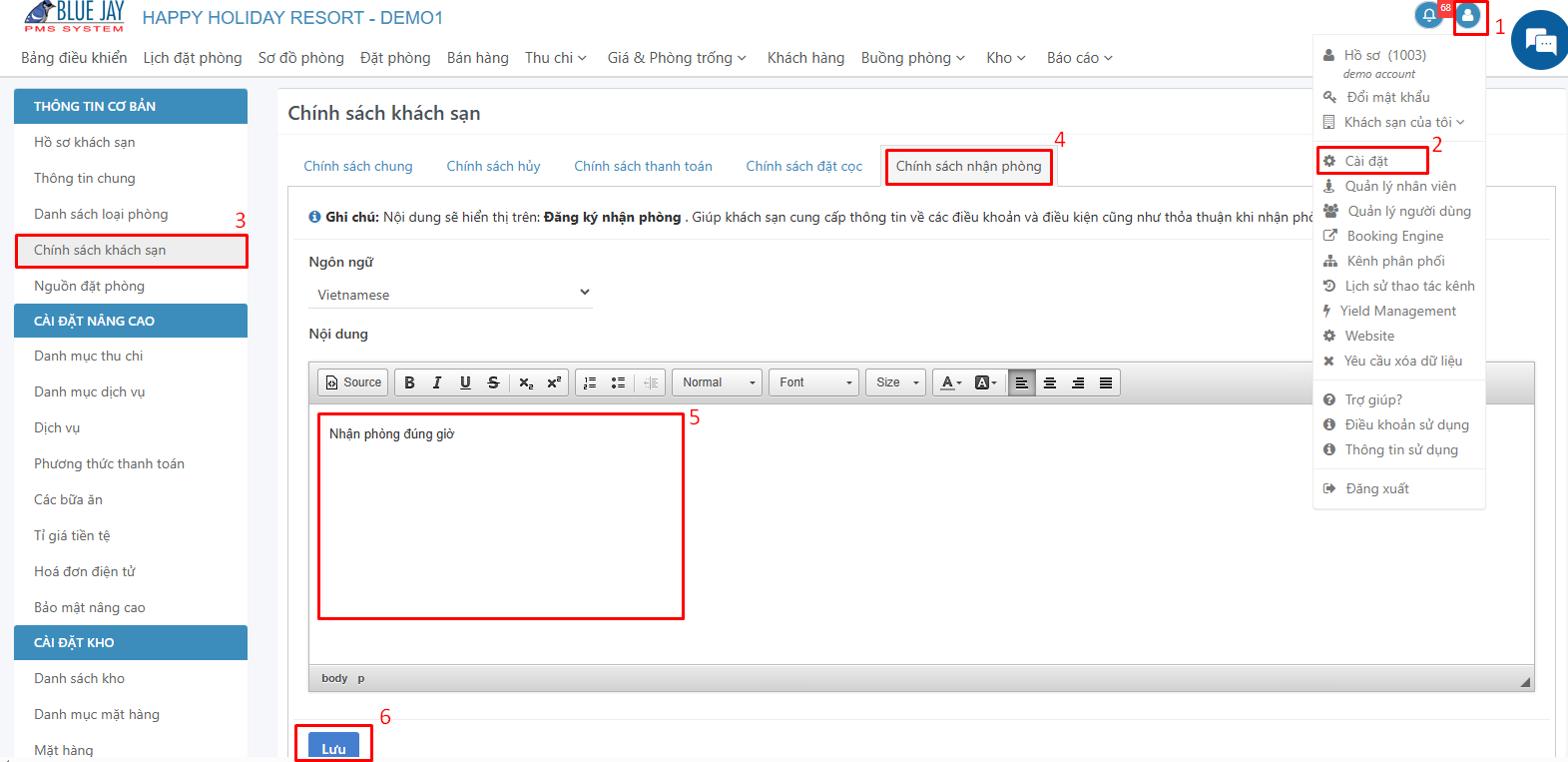This screenshot has width=1568, height=762.
Task: Select Quản lý nhân viên
Action: point(1400,186)
